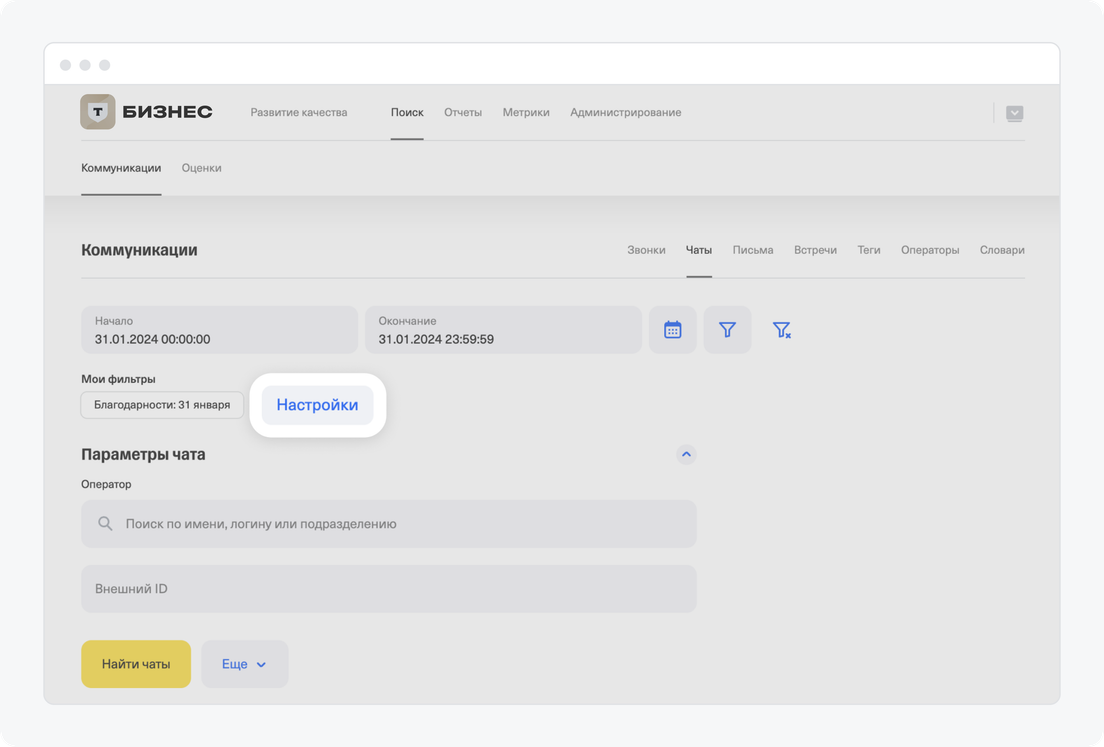
Task: Click the Найти чаты button
Action: (136, 664)
